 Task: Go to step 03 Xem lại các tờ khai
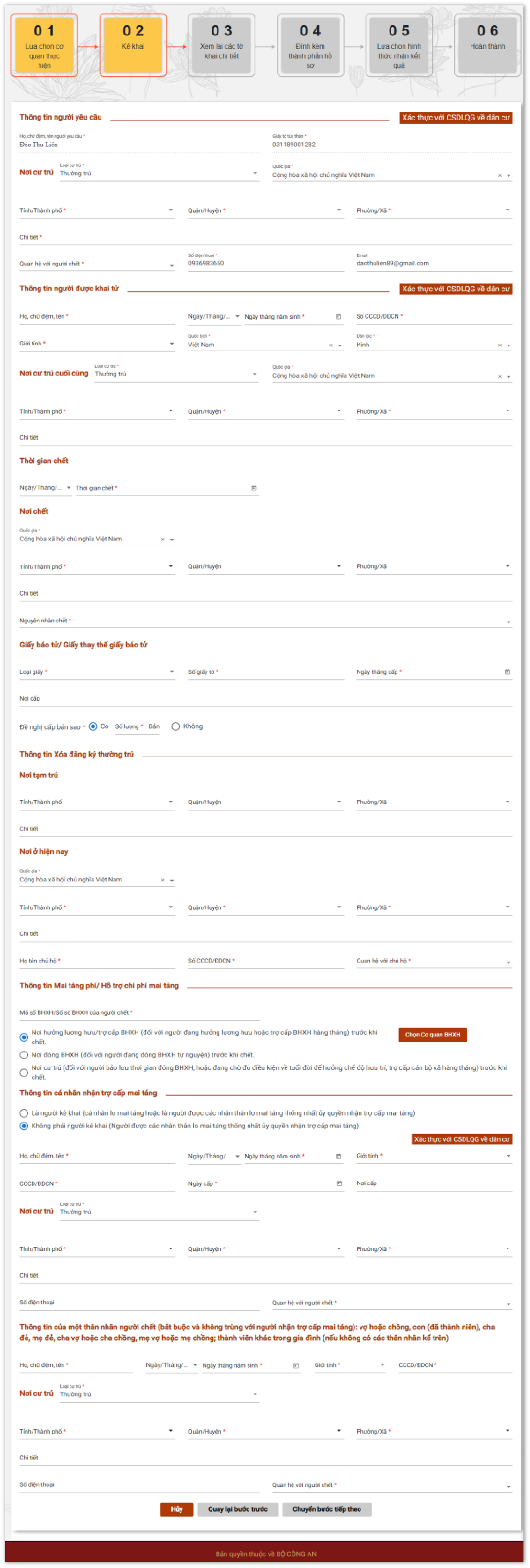[222, 46]
